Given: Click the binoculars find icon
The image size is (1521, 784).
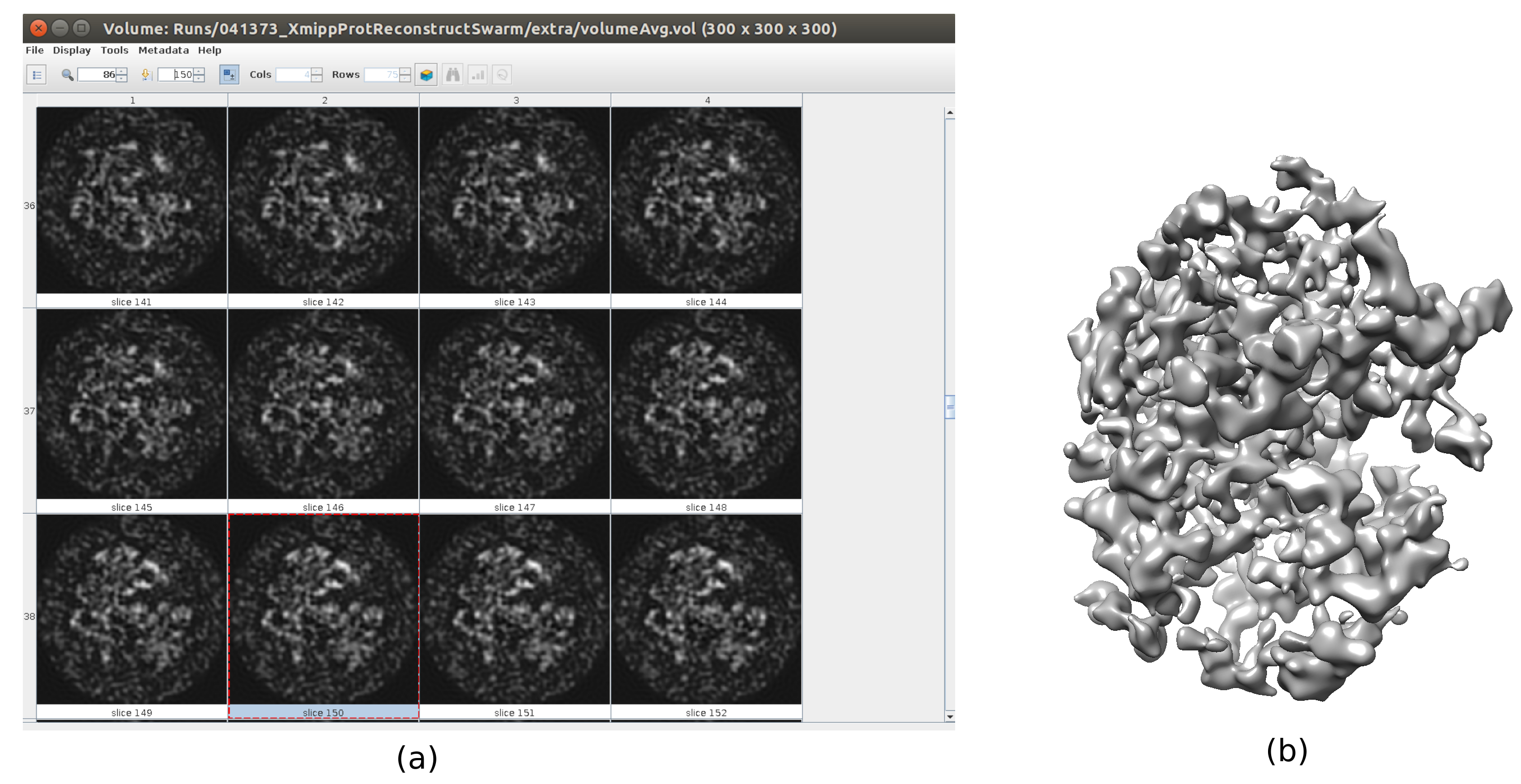Looking at the screenshot, I should 452,75.
